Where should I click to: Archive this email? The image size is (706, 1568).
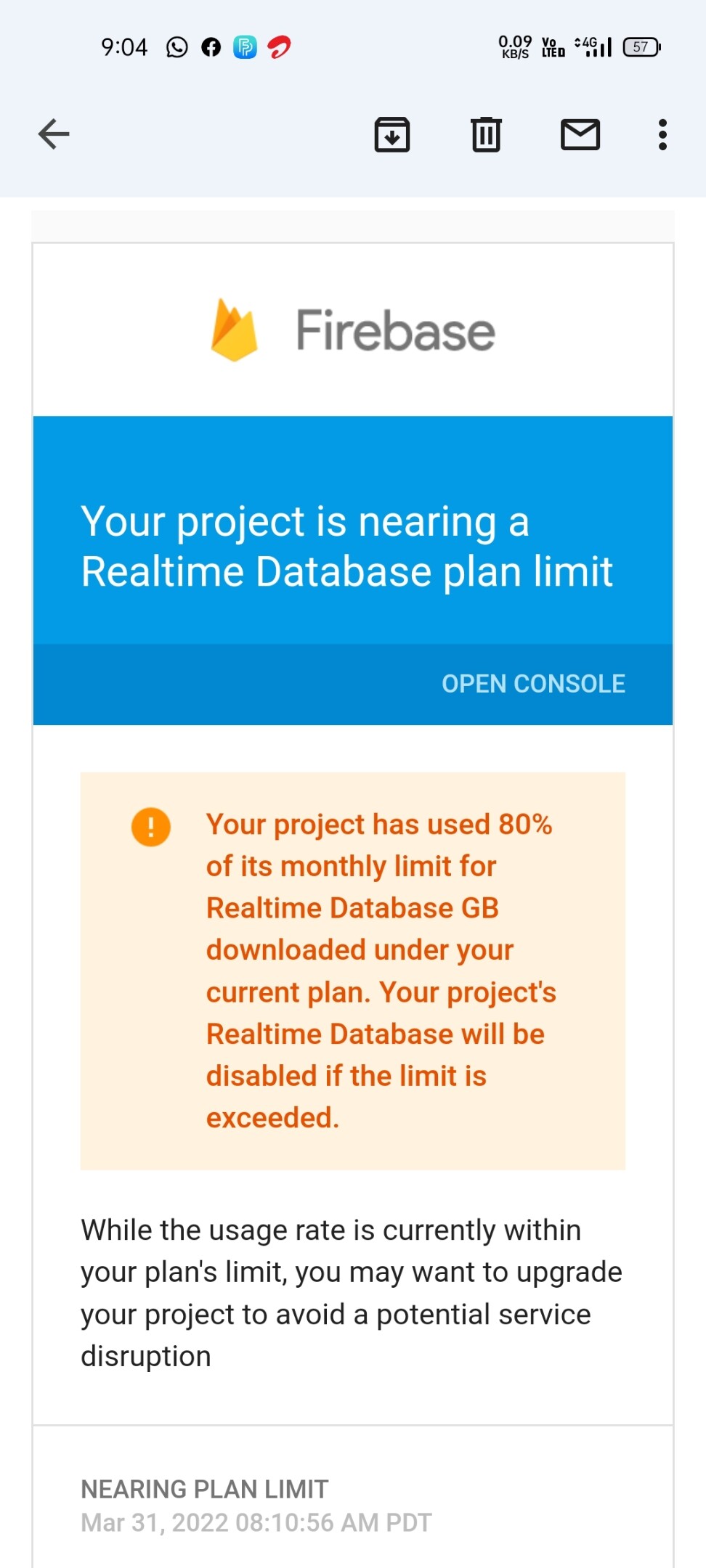392,134
